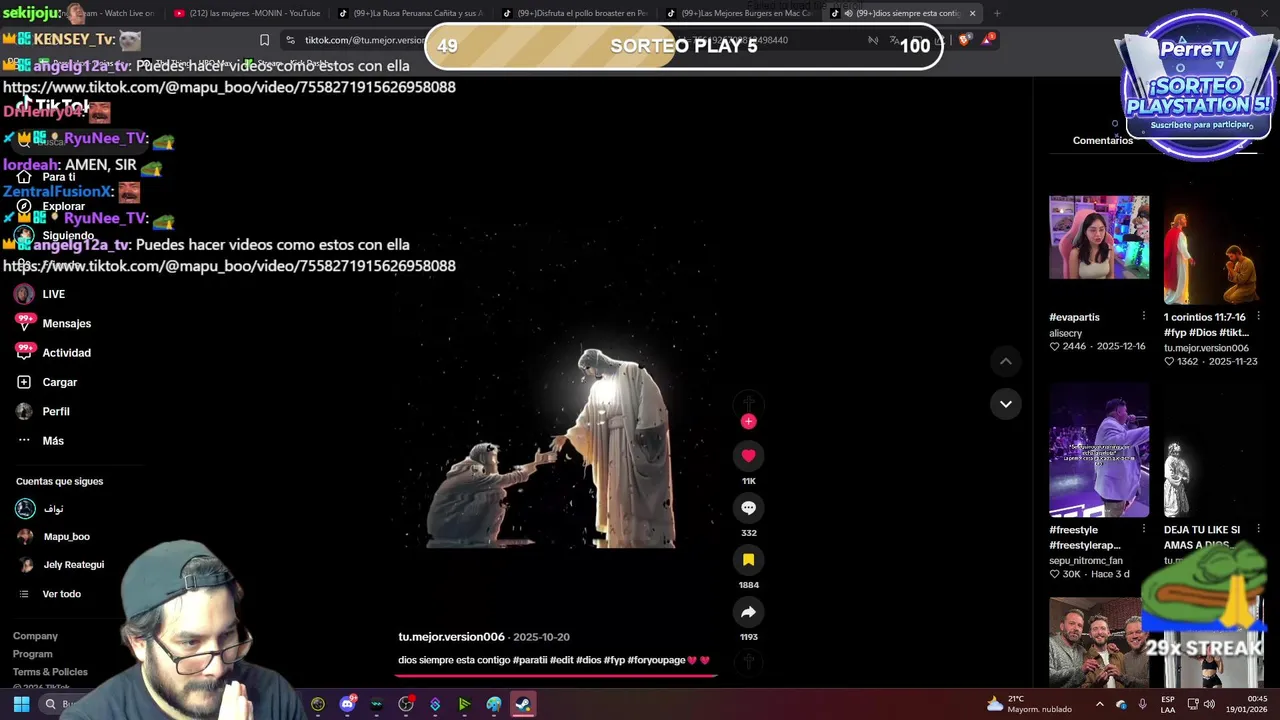1280x720 pixels.
Task: Open Mensajes in TikTok sidebar
Action: (x=53, y=323)
